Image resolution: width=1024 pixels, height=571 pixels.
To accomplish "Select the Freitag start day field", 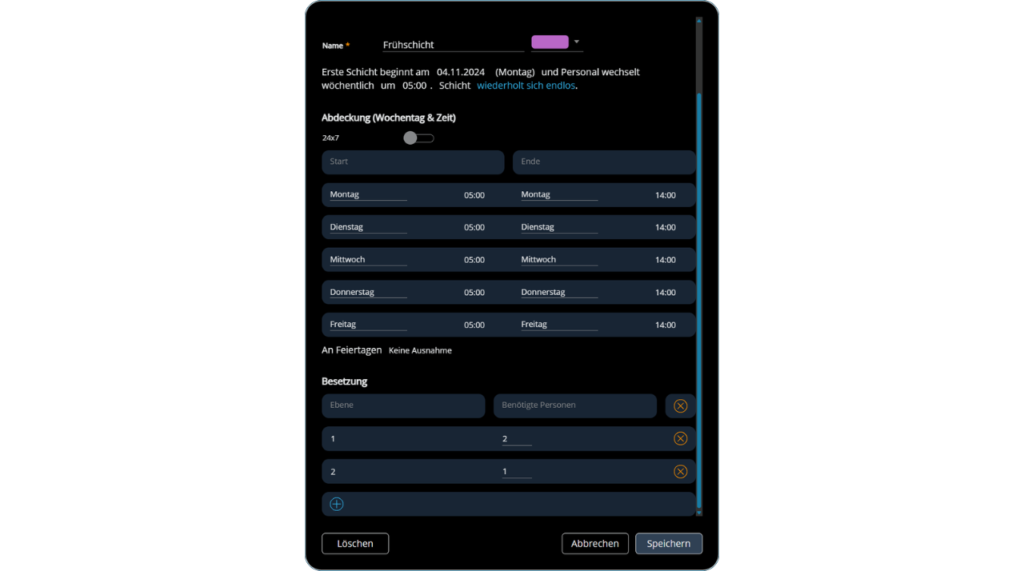I will pyautogui.click(x=368, y=324).
